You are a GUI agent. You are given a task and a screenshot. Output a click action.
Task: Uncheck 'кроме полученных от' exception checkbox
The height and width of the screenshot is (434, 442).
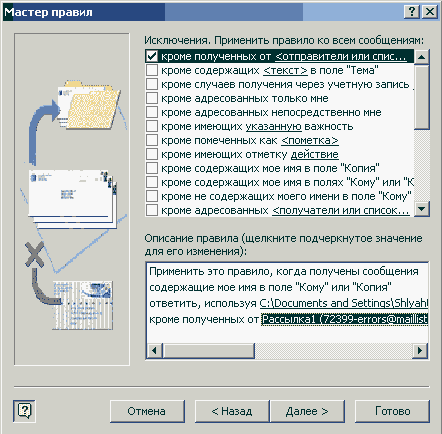pyautogui.click(x=152, y=56)
